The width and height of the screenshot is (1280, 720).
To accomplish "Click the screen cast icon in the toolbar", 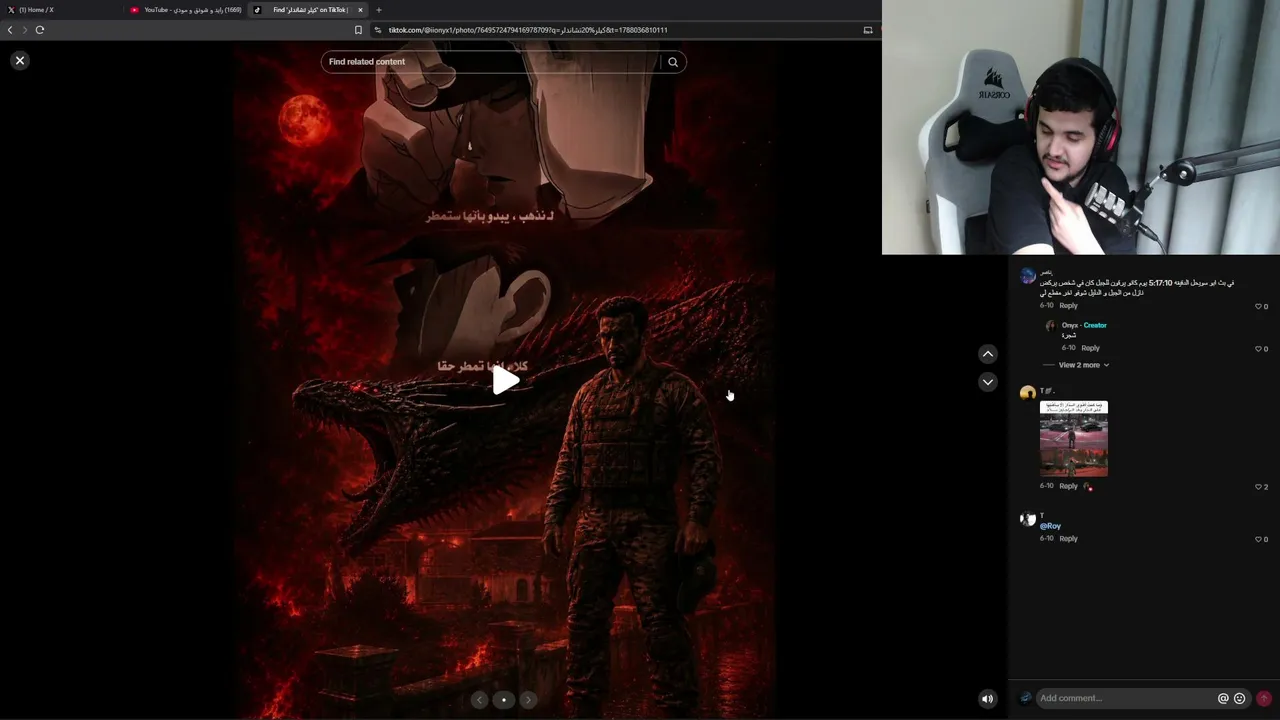I will 868,30.
